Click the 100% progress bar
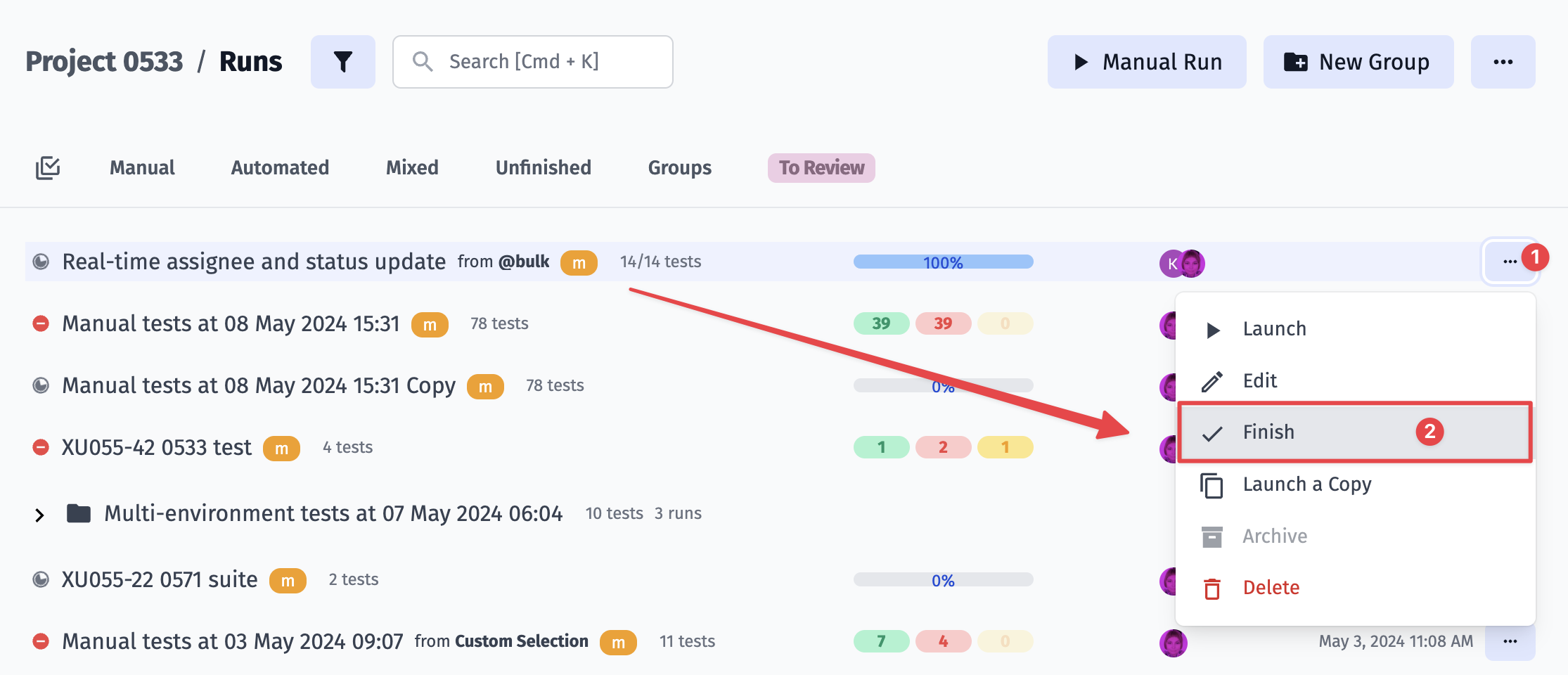 pos(943,262)
